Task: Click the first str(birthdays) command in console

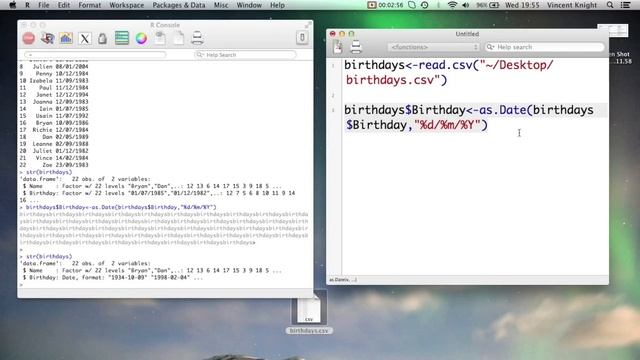Action: (x=49, y=172)
